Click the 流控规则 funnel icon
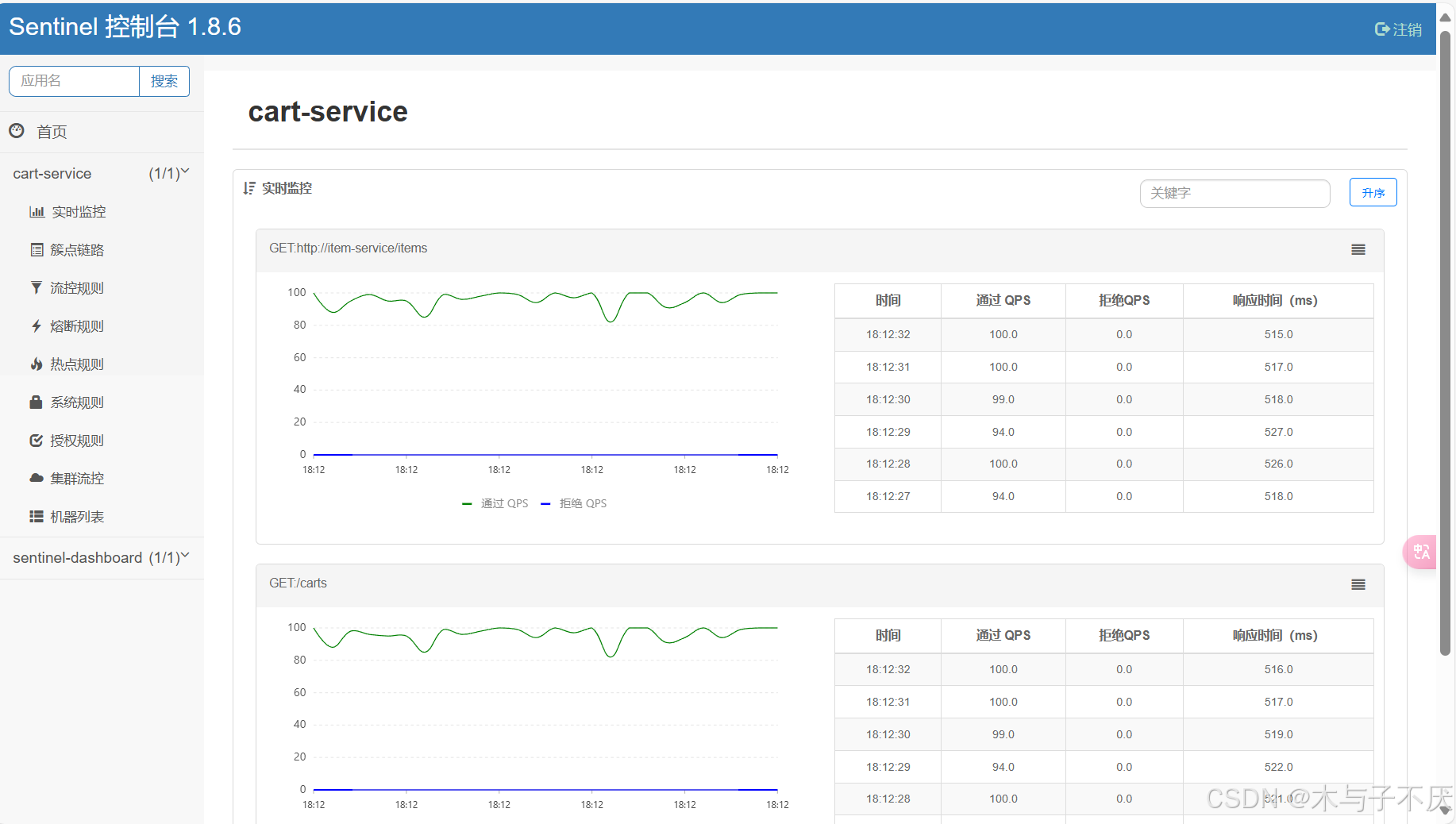The height and width of the screenshot is (824, 1456). (37, 288)
